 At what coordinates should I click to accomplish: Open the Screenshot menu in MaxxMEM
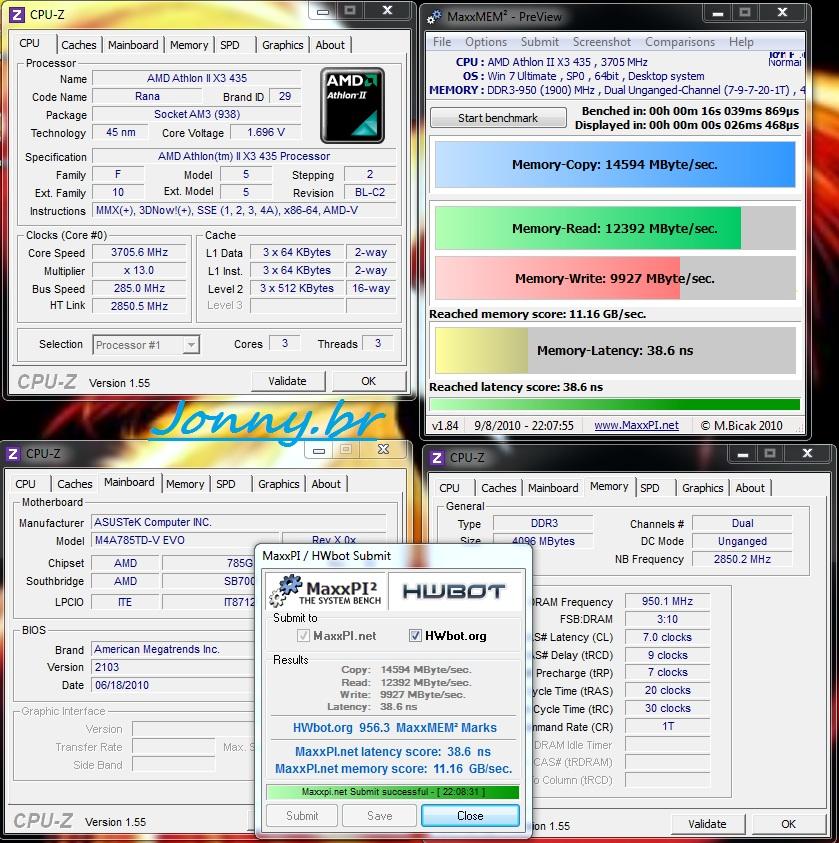601,42
